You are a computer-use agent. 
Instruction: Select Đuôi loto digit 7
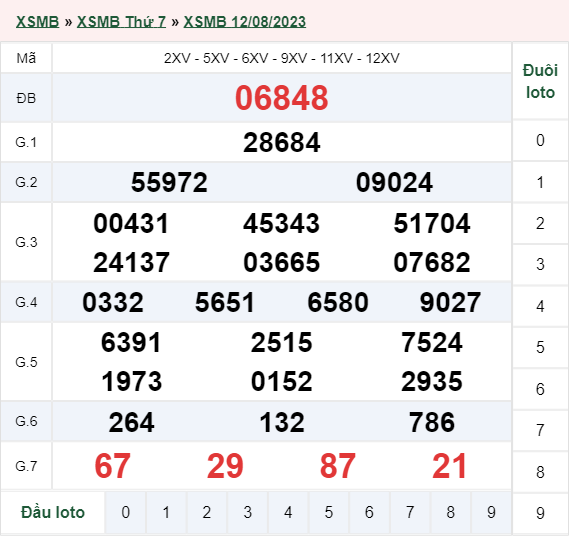pyautogui.click(x=540, y=430)
